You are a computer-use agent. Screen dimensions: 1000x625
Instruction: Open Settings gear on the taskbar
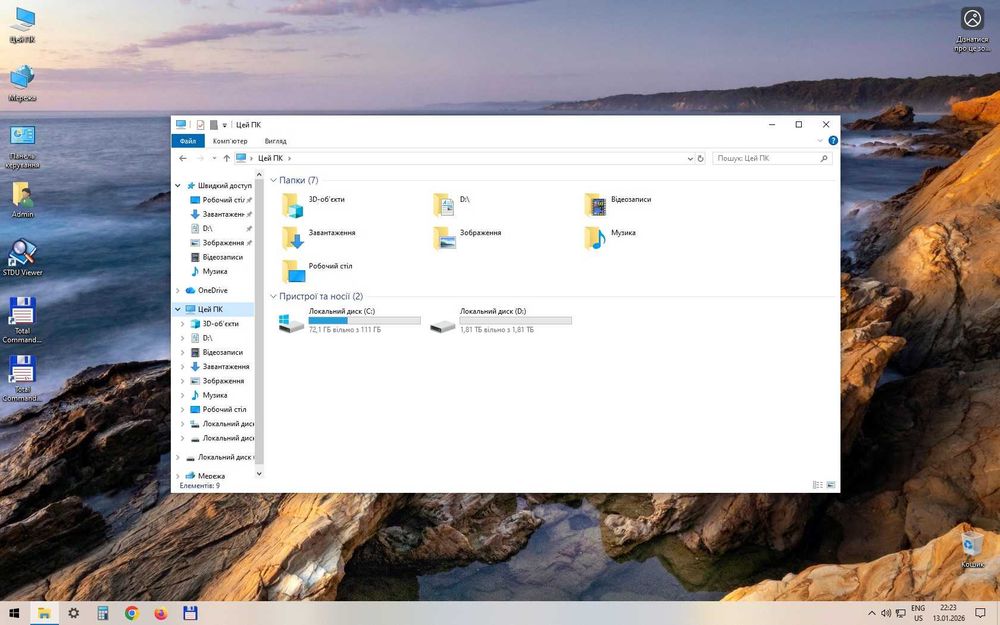pos(74,613)
